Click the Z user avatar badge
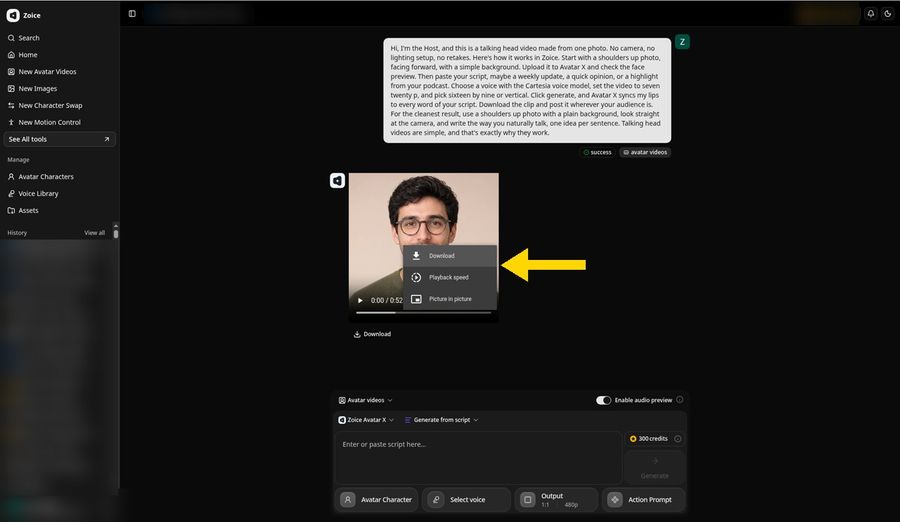 coord(682,41)
